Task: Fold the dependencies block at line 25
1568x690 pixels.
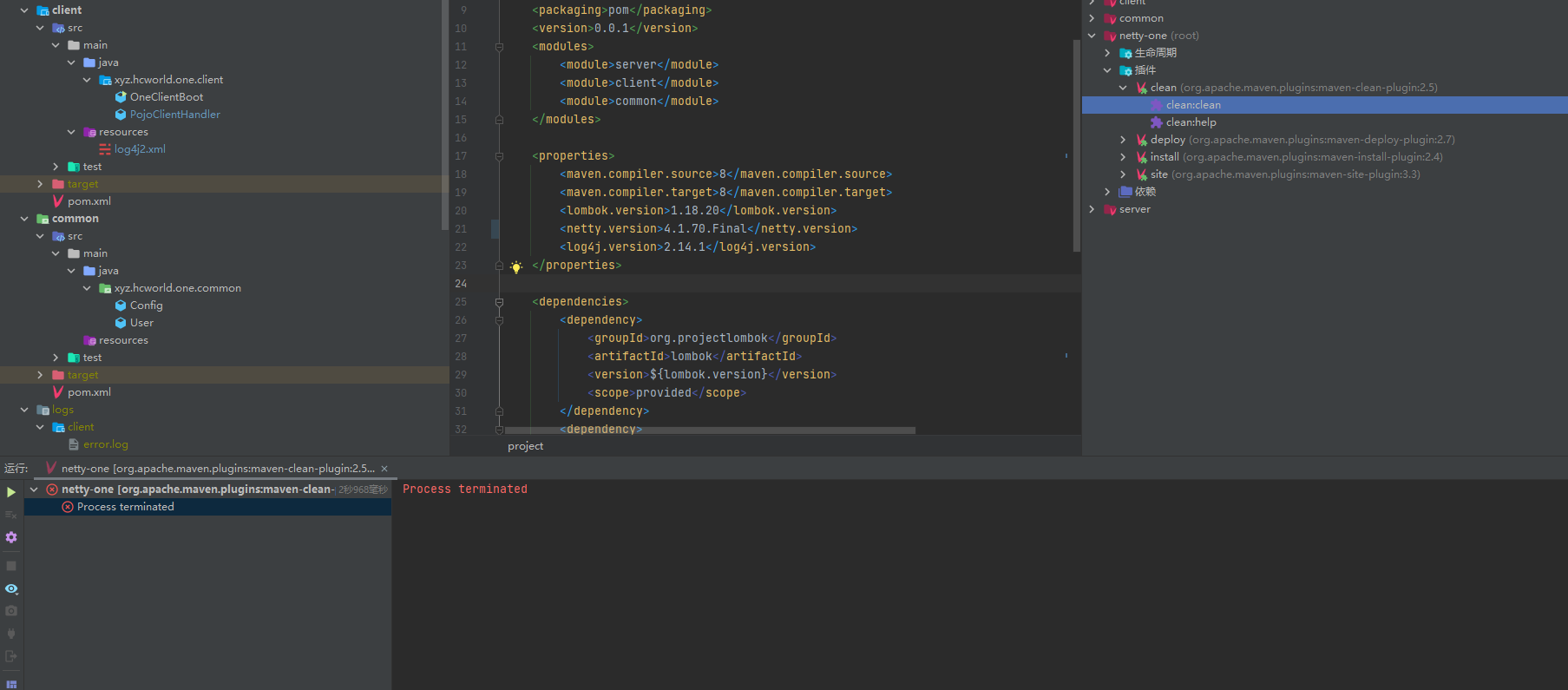Action: click(x=499, y=302)
